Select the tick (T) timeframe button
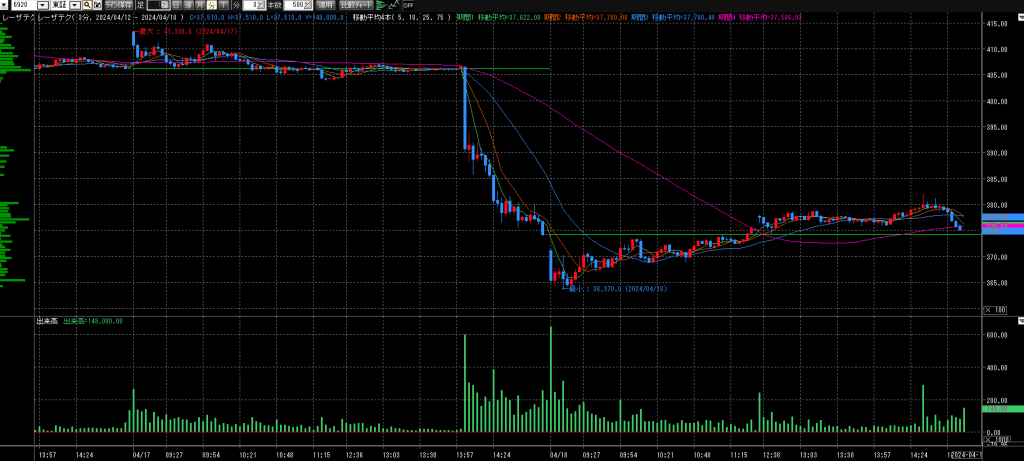This screenshot has width=1024, height=461. [x=223, y=5]
